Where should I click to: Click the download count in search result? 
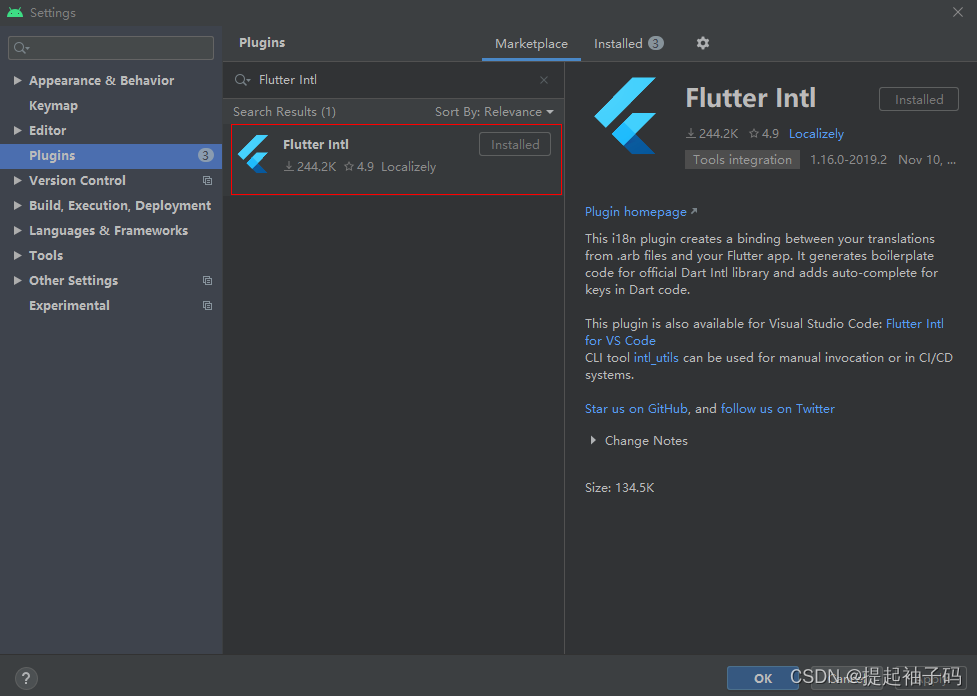(310, 166)
